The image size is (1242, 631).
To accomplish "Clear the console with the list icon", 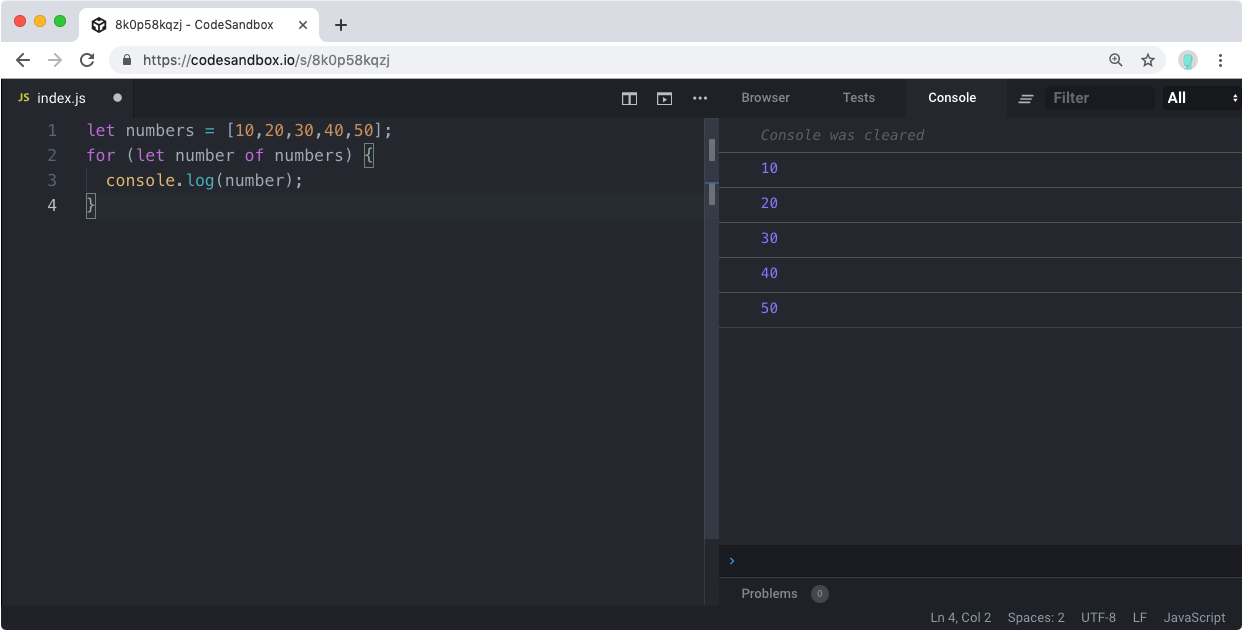I will 1025,98.
